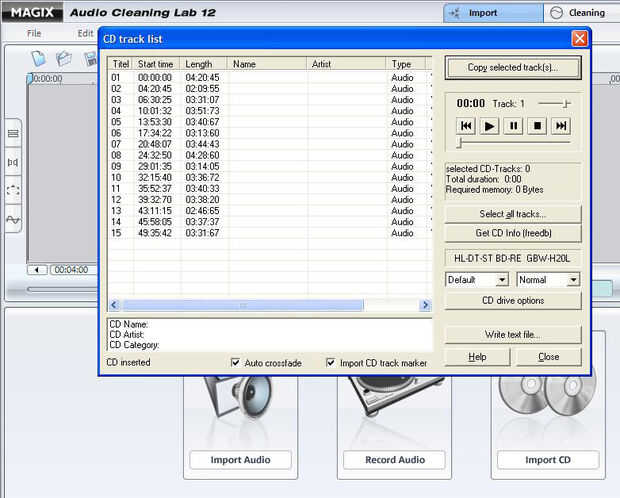Click Write text file button

[x=513, y=335]
